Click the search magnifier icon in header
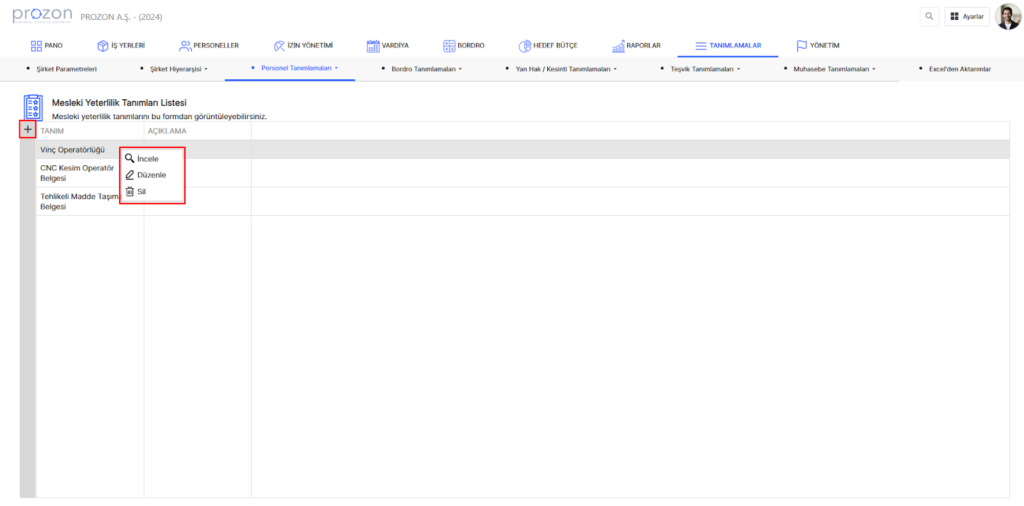The image size is (1024, 506). tap(930, 17)
